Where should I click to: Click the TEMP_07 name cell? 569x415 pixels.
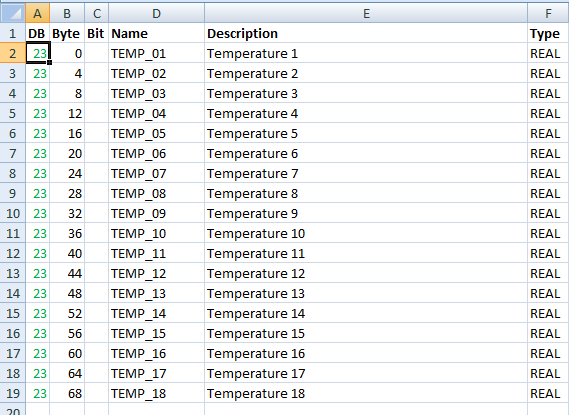pyautogui.click(x=156, y=173)
